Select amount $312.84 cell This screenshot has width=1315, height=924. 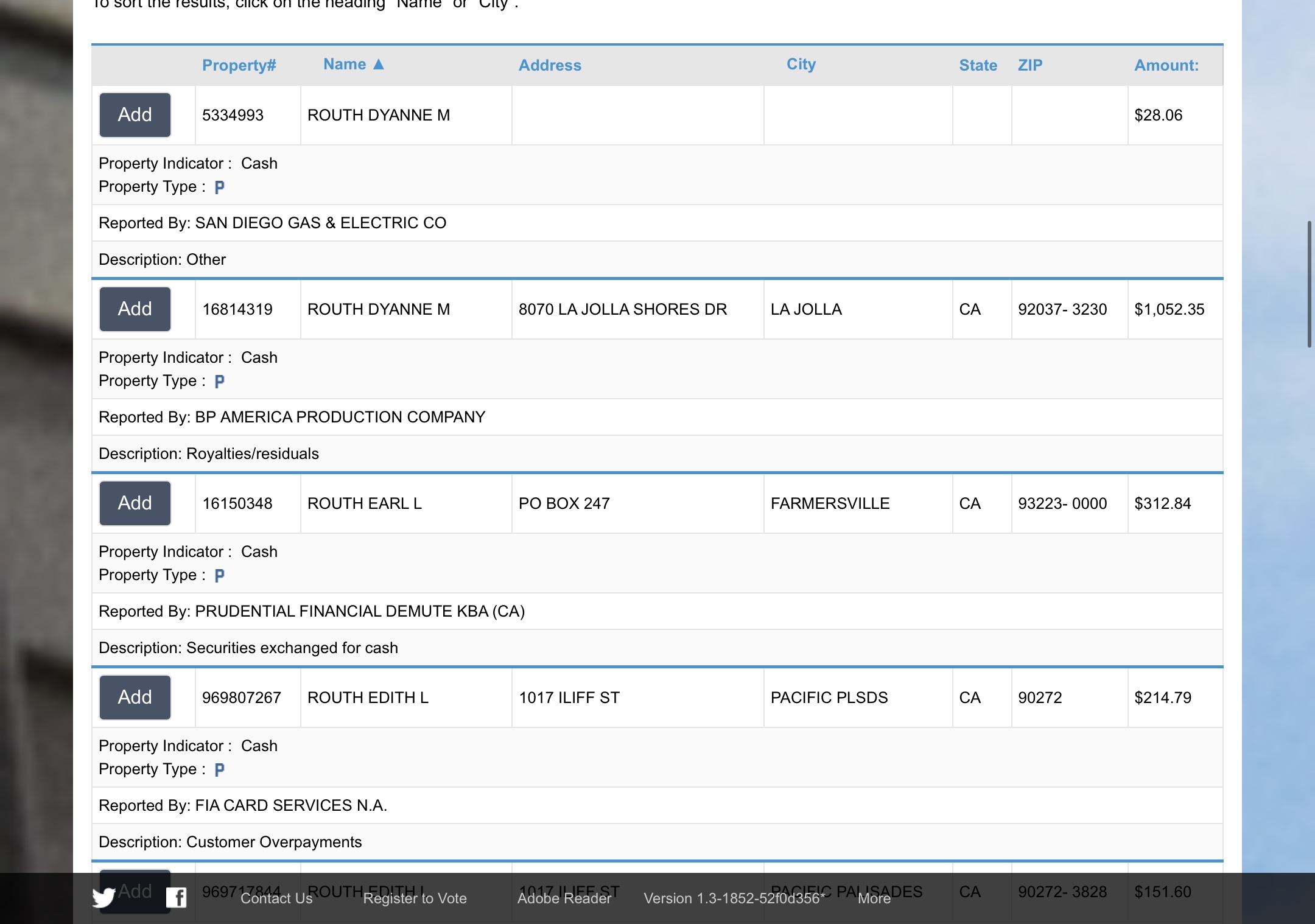click(1175, 503)
